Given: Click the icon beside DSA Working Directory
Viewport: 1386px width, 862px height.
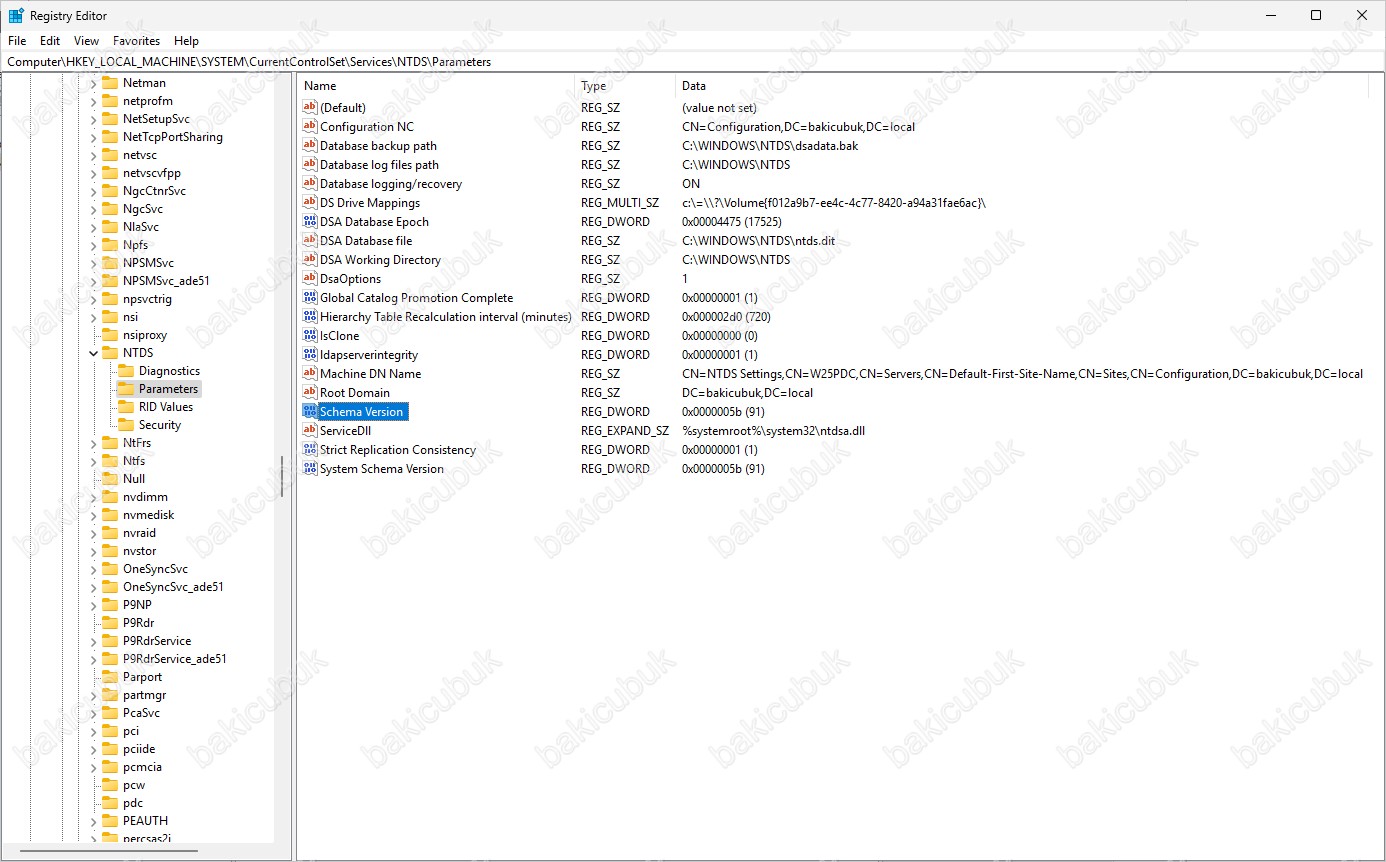Looking at the screenshot, I should pos(310,260).
